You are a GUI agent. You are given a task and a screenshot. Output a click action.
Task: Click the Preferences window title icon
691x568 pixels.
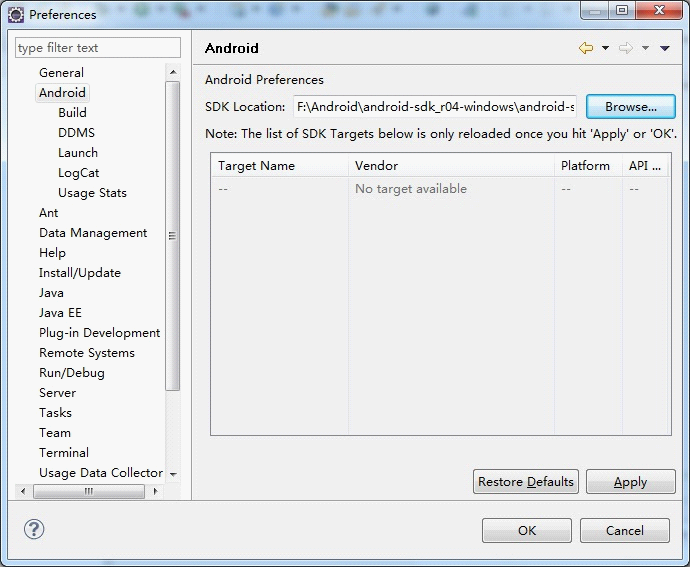16,15
